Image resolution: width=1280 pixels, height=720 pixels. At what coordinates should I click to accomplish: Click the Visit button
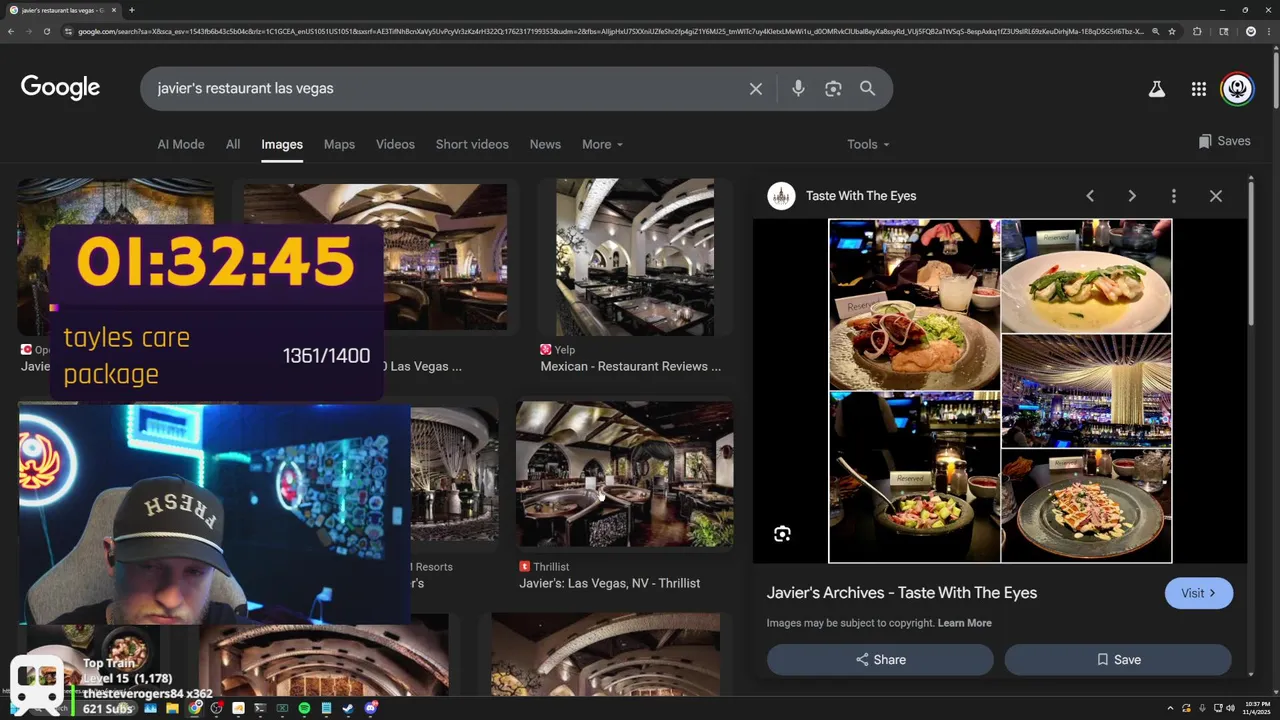tap(1199, 593)
